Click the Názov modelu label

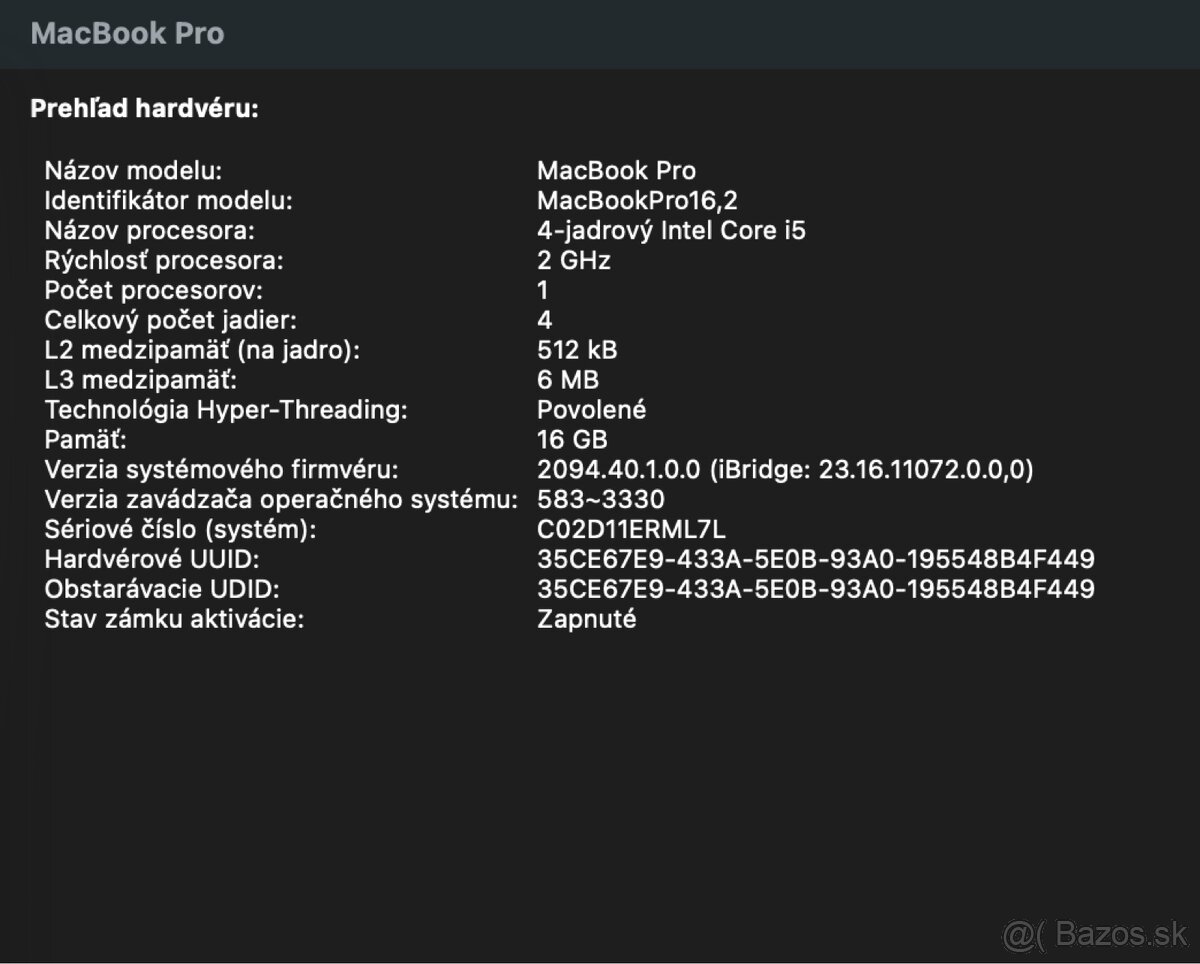[x=133, y=170]
